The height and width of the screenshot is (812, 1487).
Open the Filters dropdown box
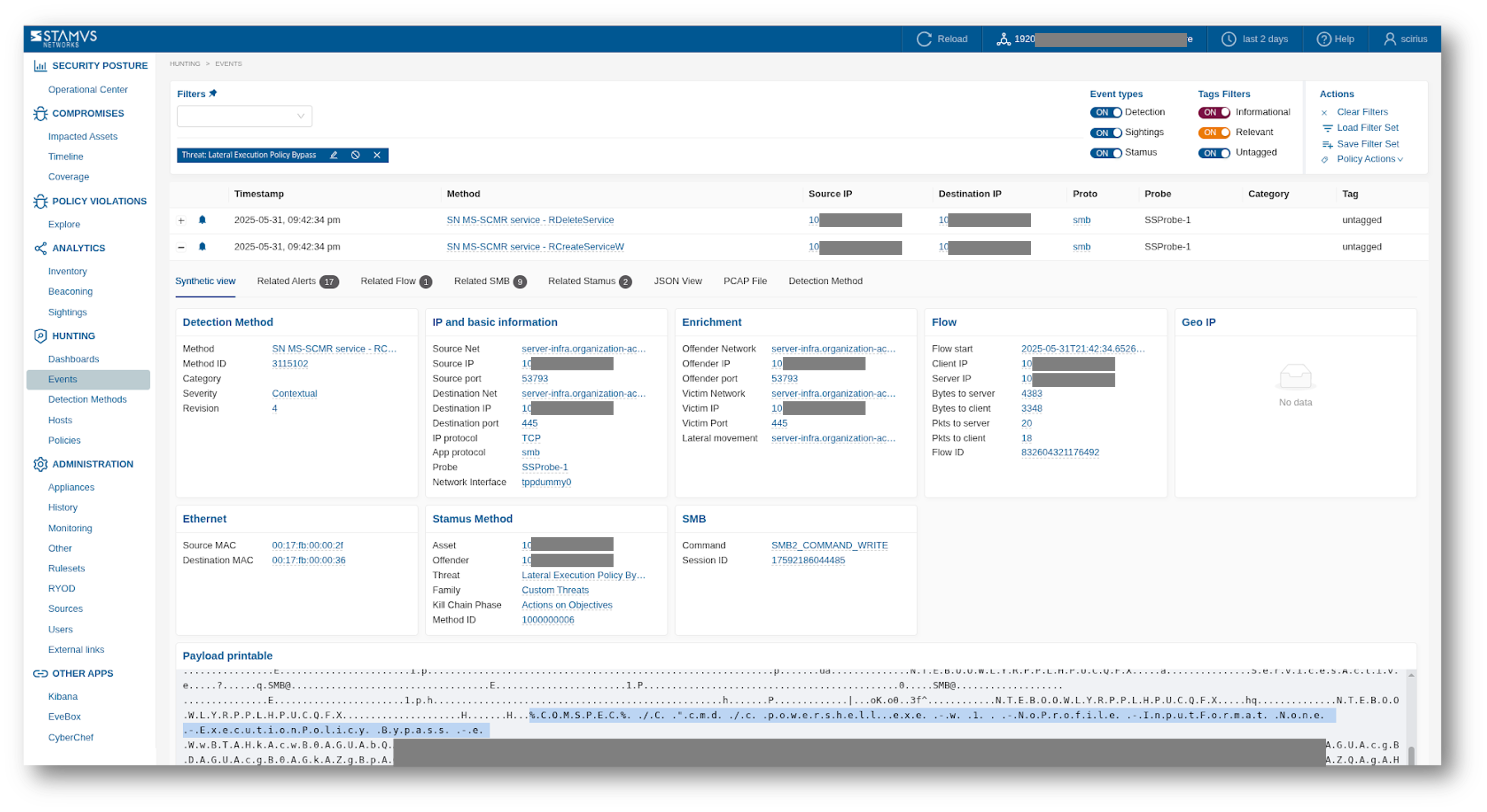tap(244, 116)
